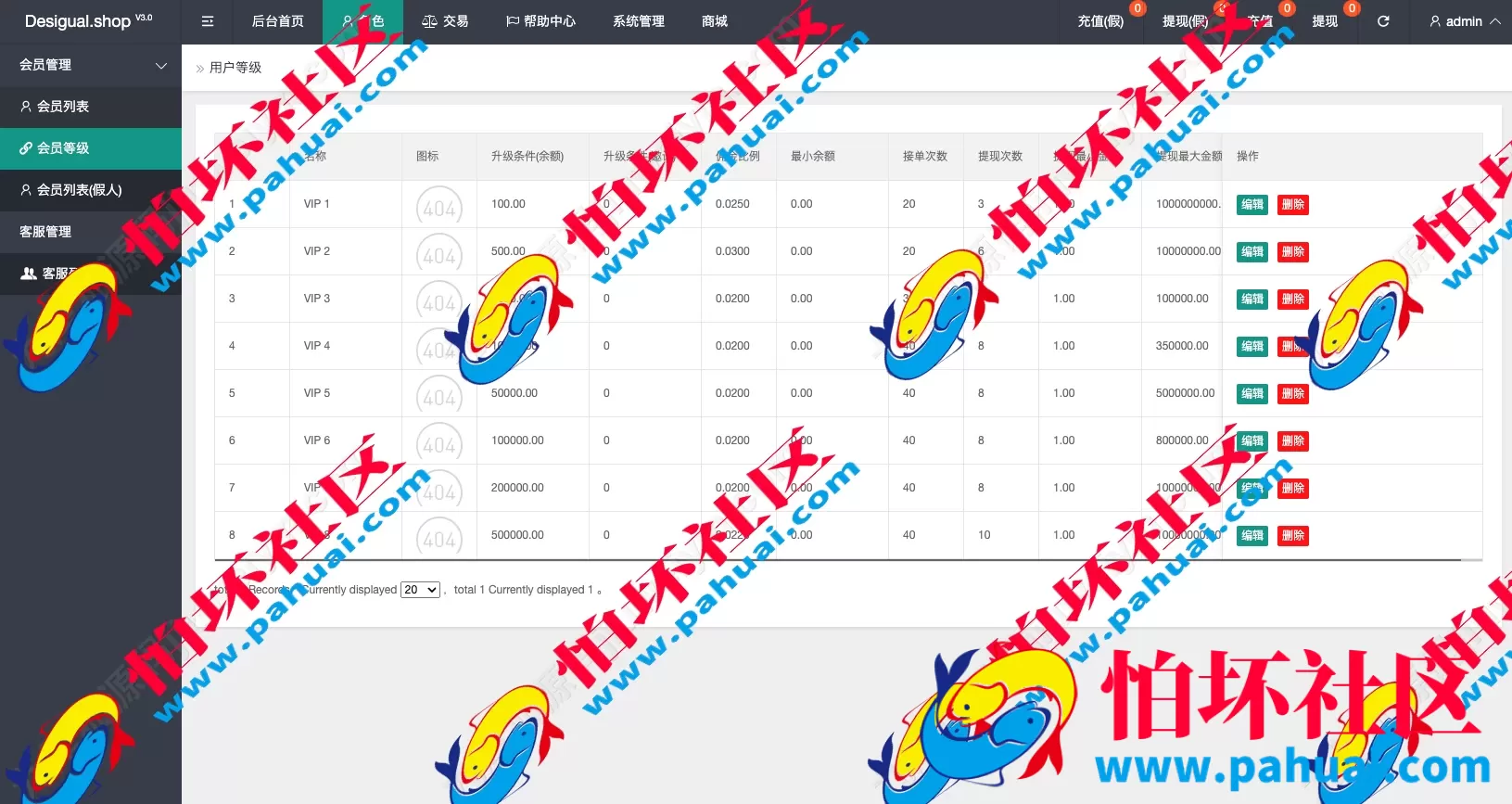Viewport: 1512px width, 804px height.
Task: Edit the VIP 6 level
Action: (1252, 441)
